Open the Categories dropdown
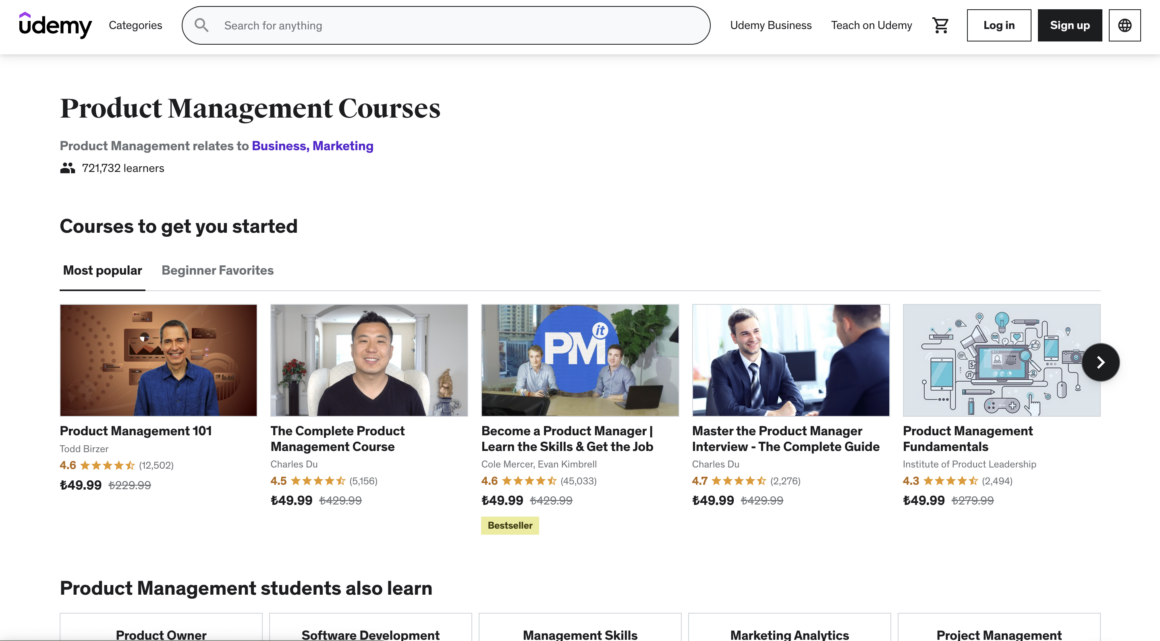This screenshot has width=1160, height=641. pos(135,25)
